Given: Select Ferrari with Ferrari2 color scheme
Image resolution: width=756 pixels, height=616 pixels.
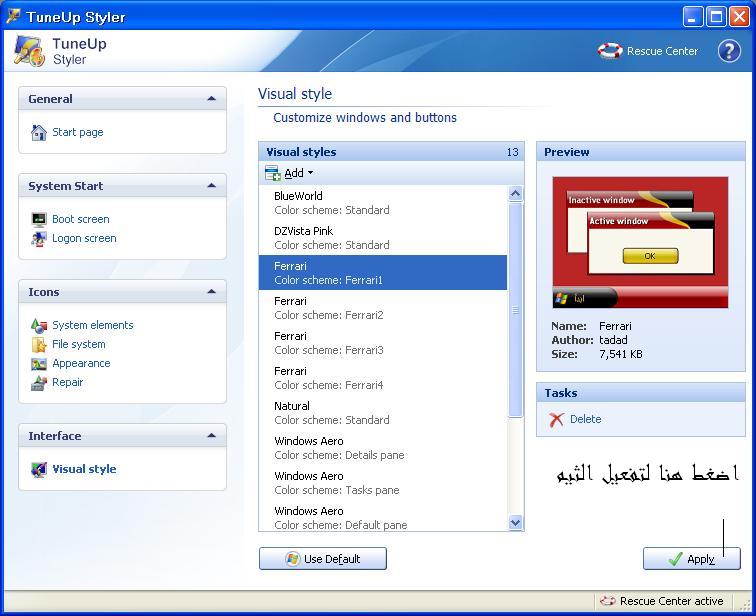Looking at the screenshot, I should click(383, 308).
